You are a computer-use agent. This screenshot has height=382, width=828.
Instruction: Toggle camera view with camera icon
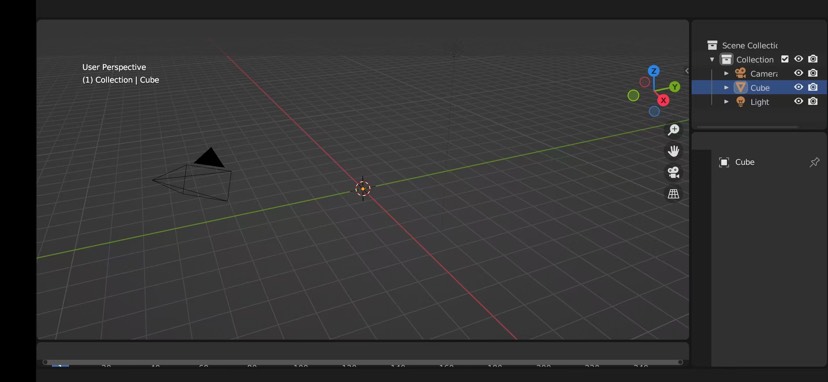(x=673, y=172)
